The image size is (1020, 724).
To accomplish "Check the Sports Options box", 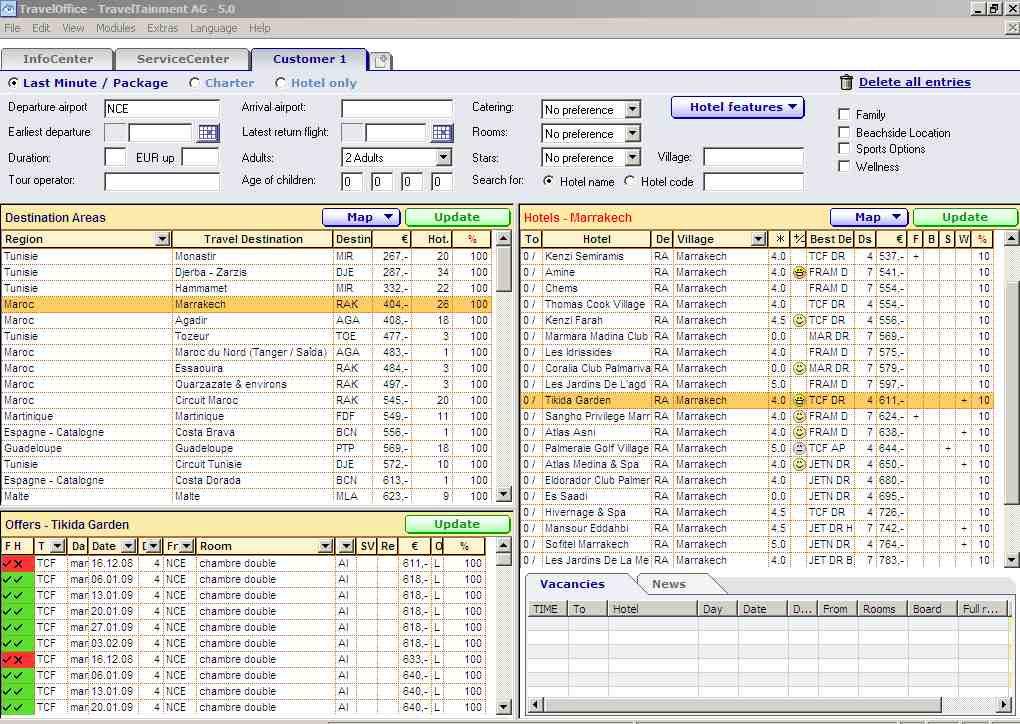I will coord(844,148).
